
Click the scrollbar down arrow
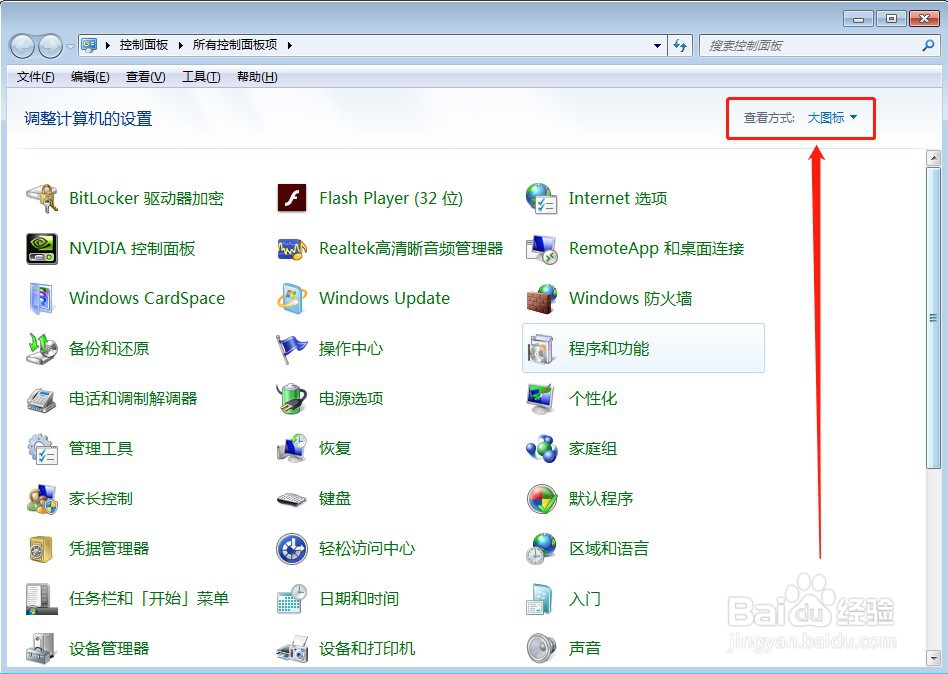coord(933,657)
